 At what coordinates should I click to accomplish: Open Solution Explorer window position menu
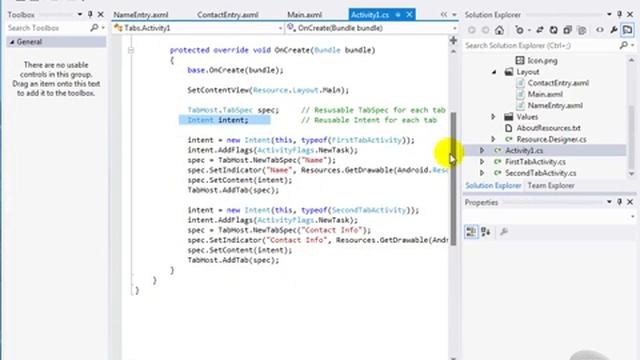click(x=609, y=15)
